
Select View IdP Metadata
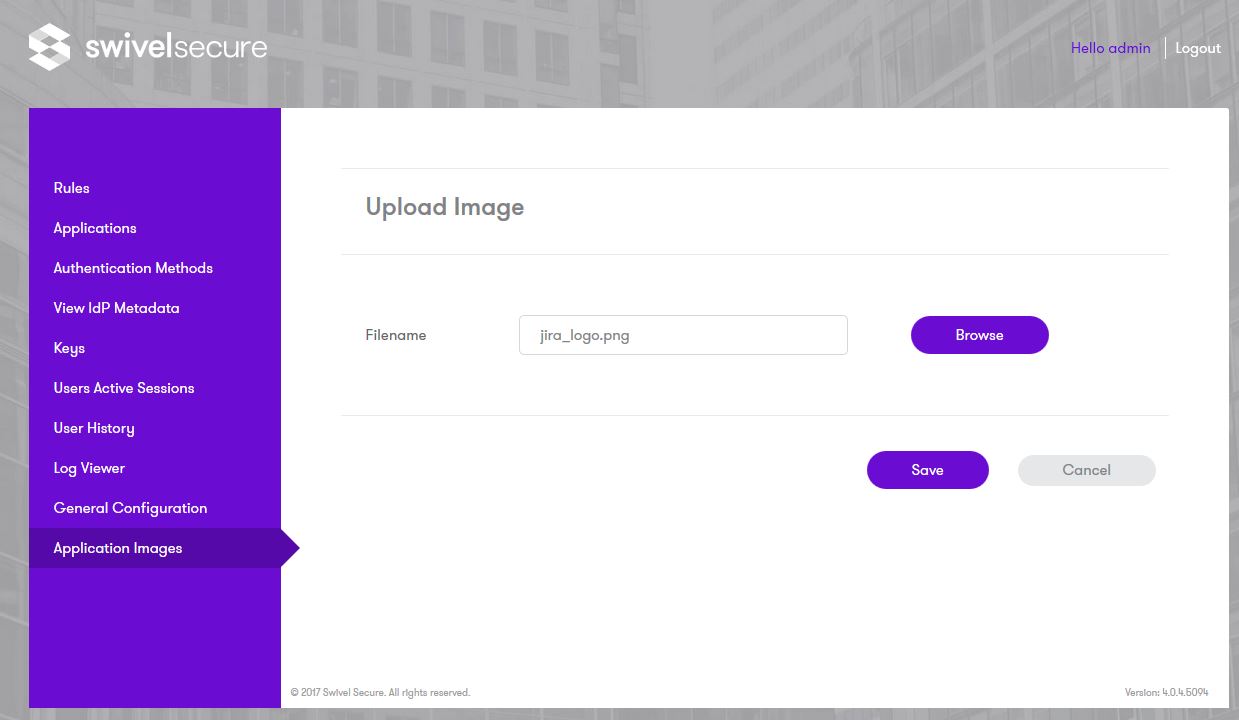click(116, 308)
